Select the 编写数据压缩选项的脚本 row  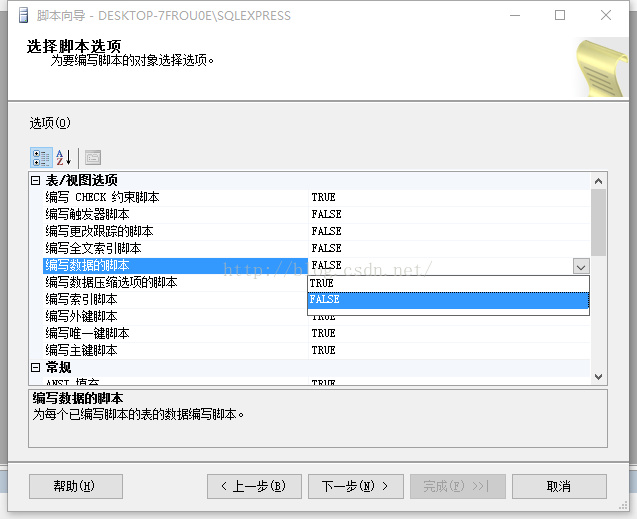tap(176, 283)
